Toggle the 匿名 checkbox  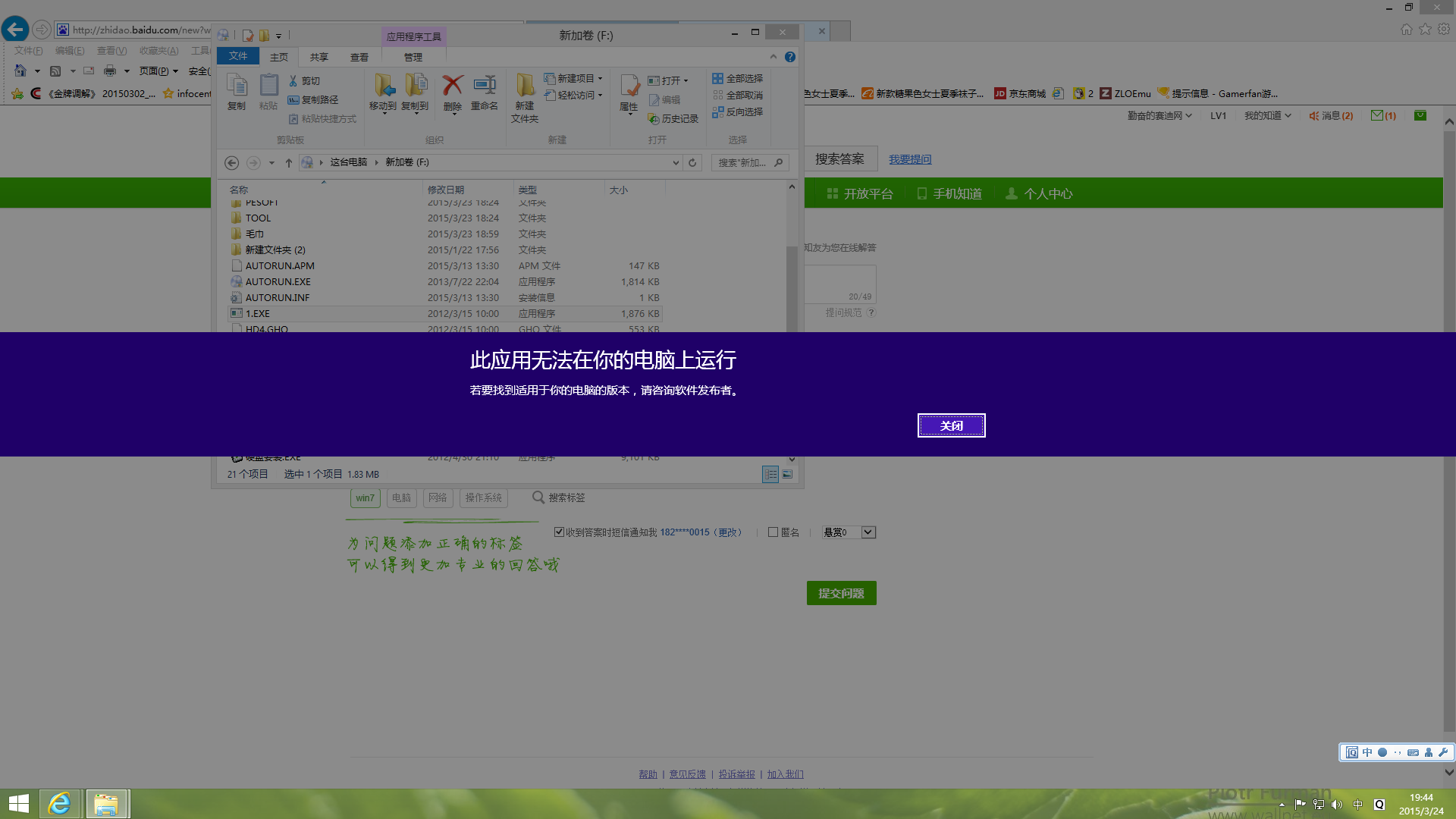[773, 532]
